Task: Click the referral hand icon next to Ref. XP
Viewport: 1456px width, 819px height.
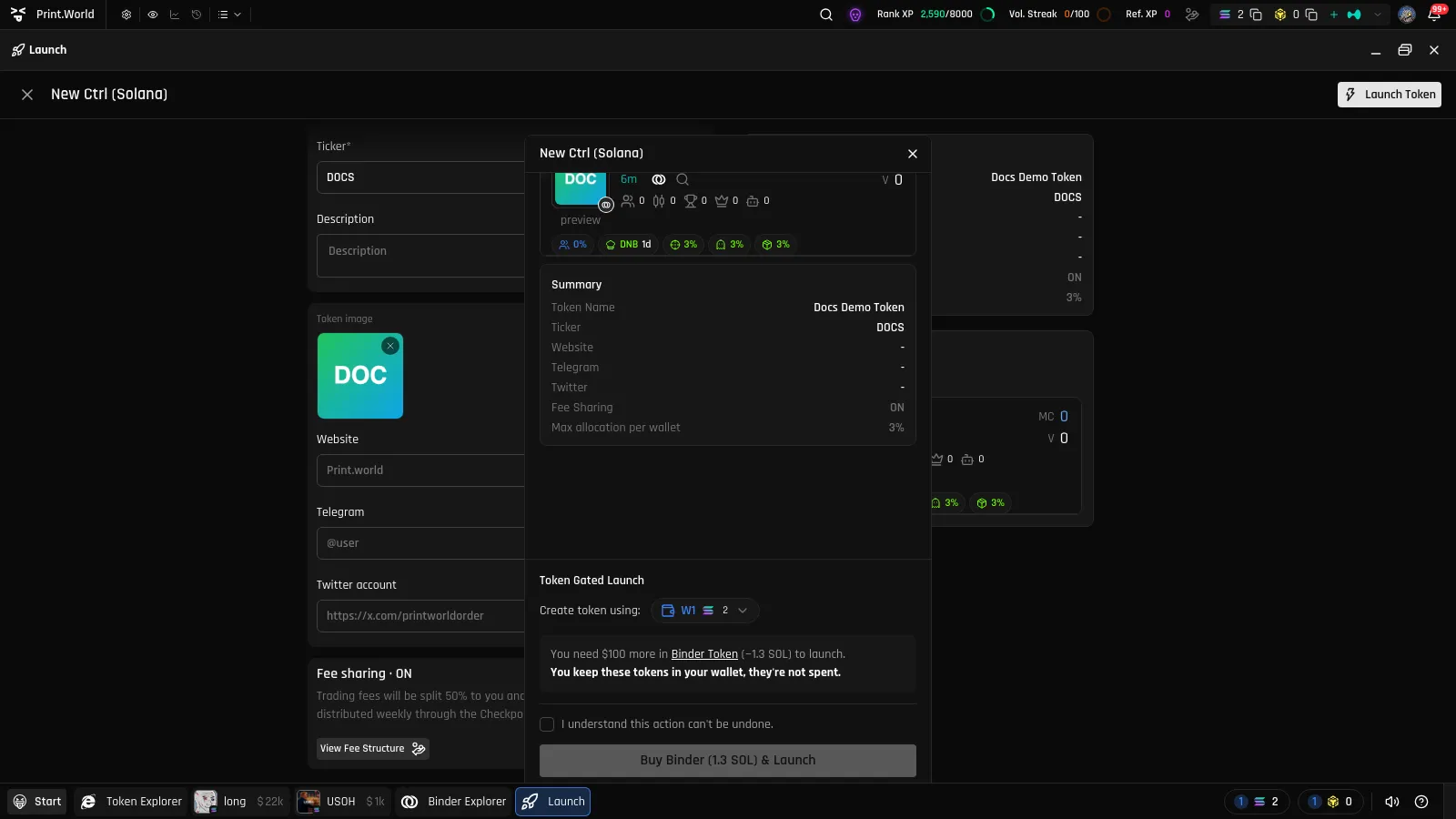Action: (1192, 15)
